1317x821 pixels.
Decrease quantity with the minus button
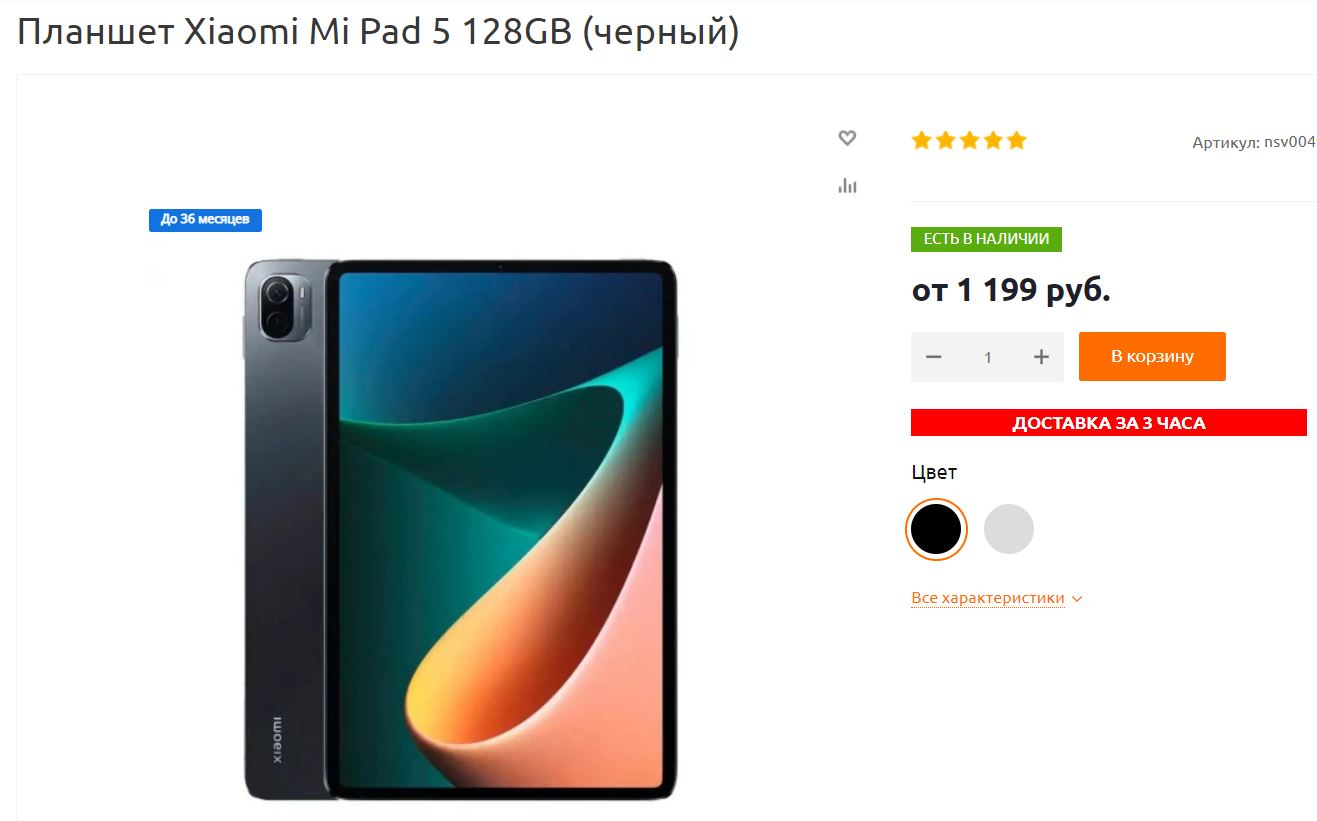(934, 357)
